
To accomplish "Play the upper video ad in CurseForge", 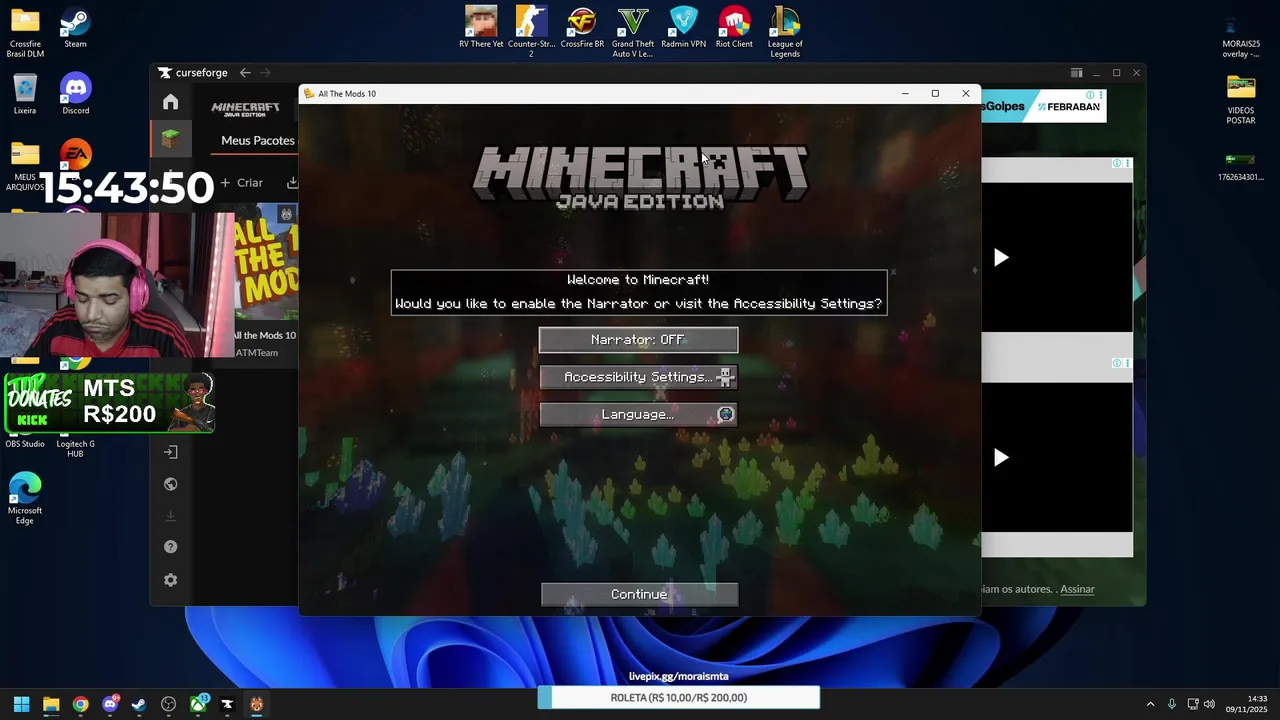I will (x=1001, y=258).
